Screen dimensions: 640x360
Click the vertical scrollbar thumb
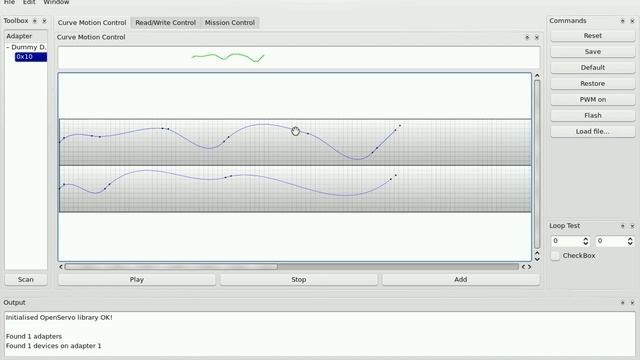(537, 164)
